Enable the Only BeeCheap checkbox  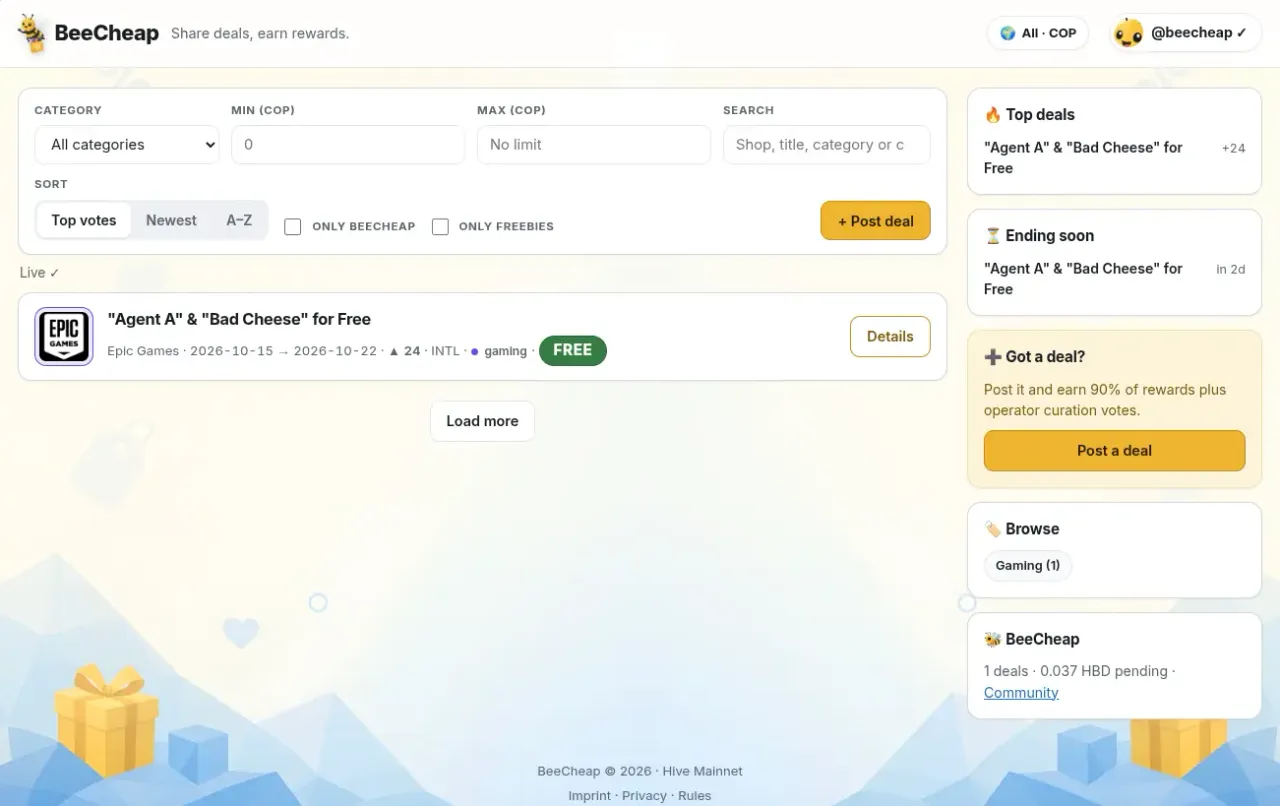(x=293, y=227)
